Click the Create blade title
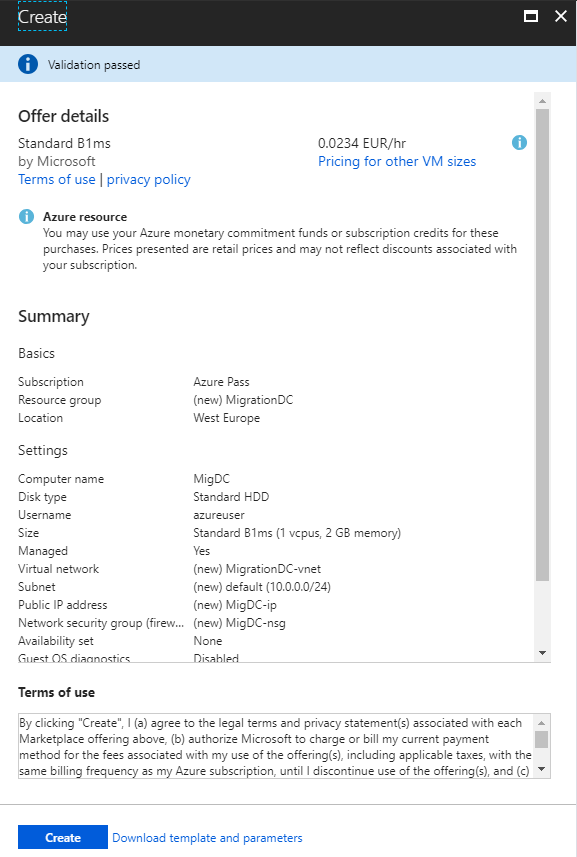 click(43, 16)
